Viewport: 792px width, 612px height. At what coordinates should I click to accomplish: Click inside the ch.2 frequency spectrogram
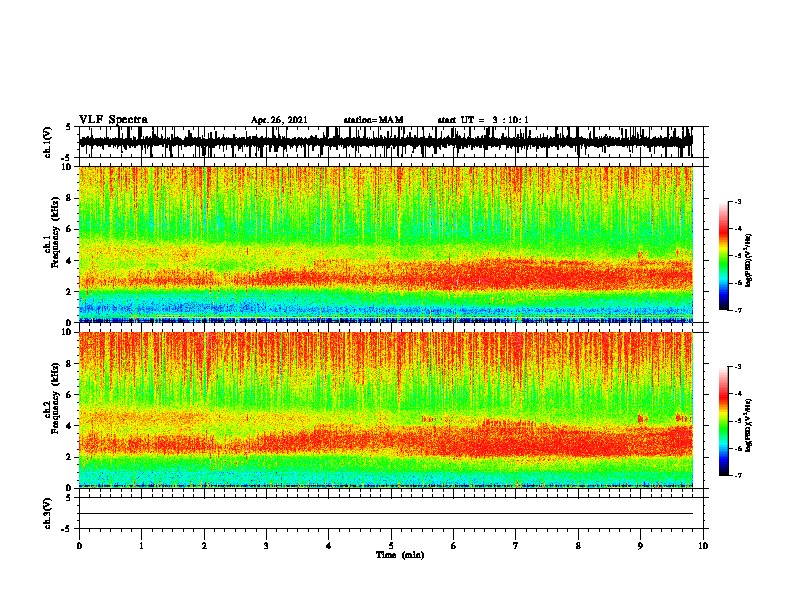pos(386,410)
